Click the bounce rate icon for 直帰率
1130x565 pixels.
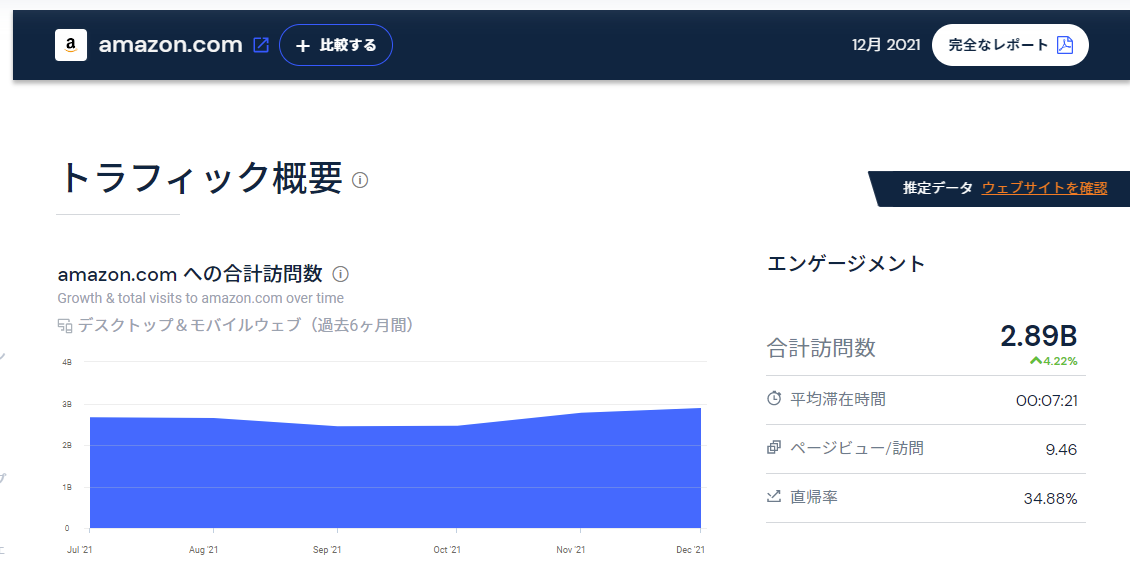(774, 496)
